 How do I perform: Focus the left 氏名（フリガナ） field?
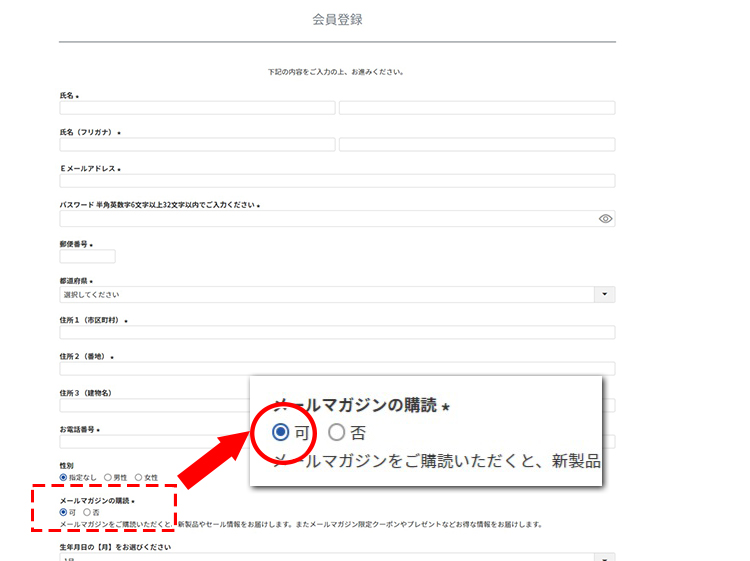pos(197,144)
